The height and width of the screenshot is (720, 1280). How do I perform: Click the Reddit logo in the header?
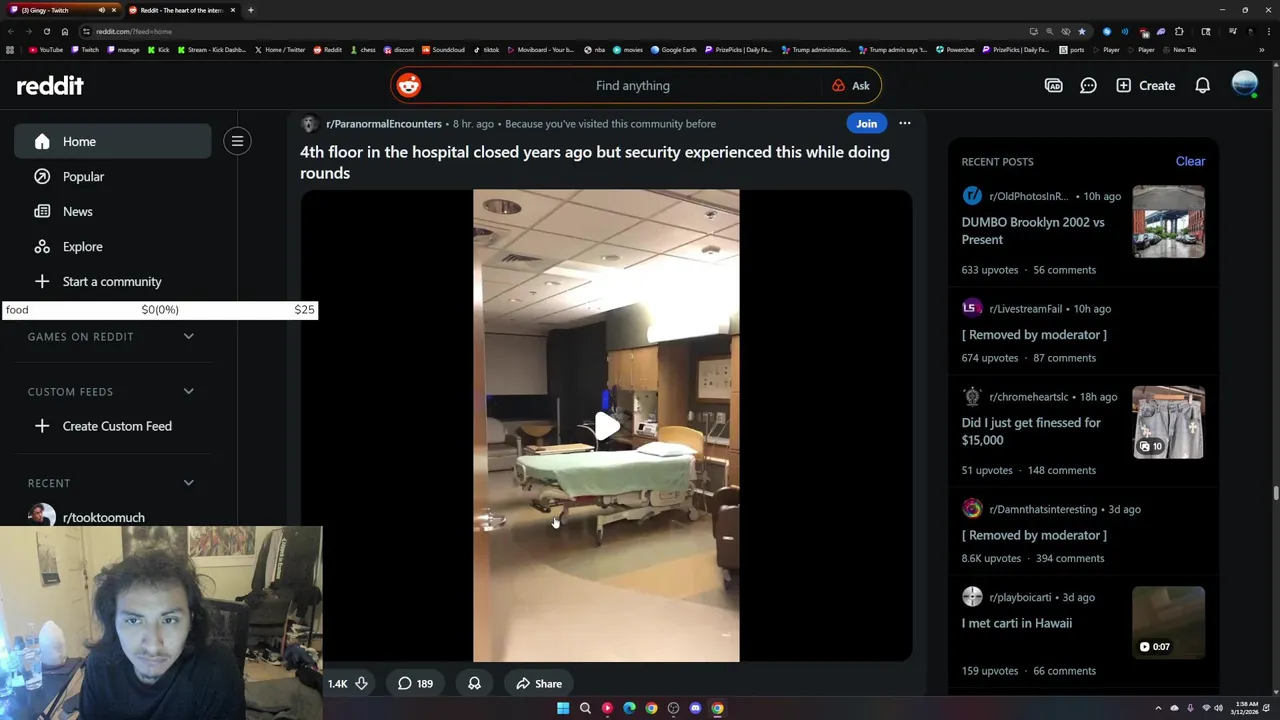[50, 86]
